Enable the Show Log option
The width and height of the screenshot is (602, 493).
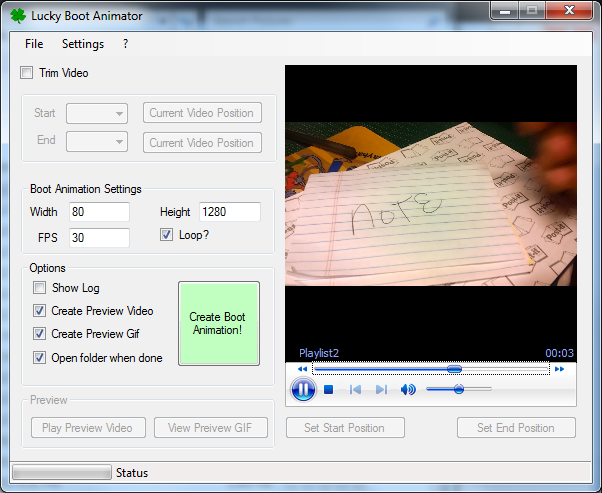[x=39, y=288]
